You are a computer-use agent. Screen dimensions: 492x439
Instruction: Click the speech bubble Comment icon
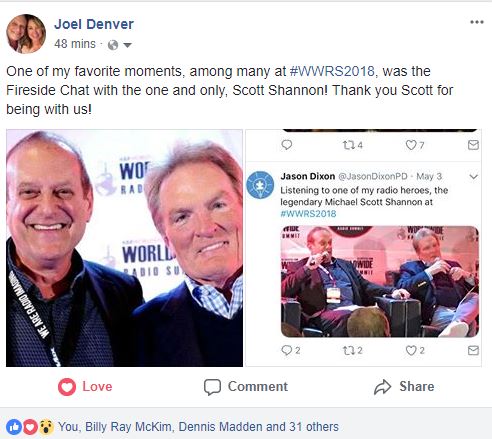coord(212,387)
